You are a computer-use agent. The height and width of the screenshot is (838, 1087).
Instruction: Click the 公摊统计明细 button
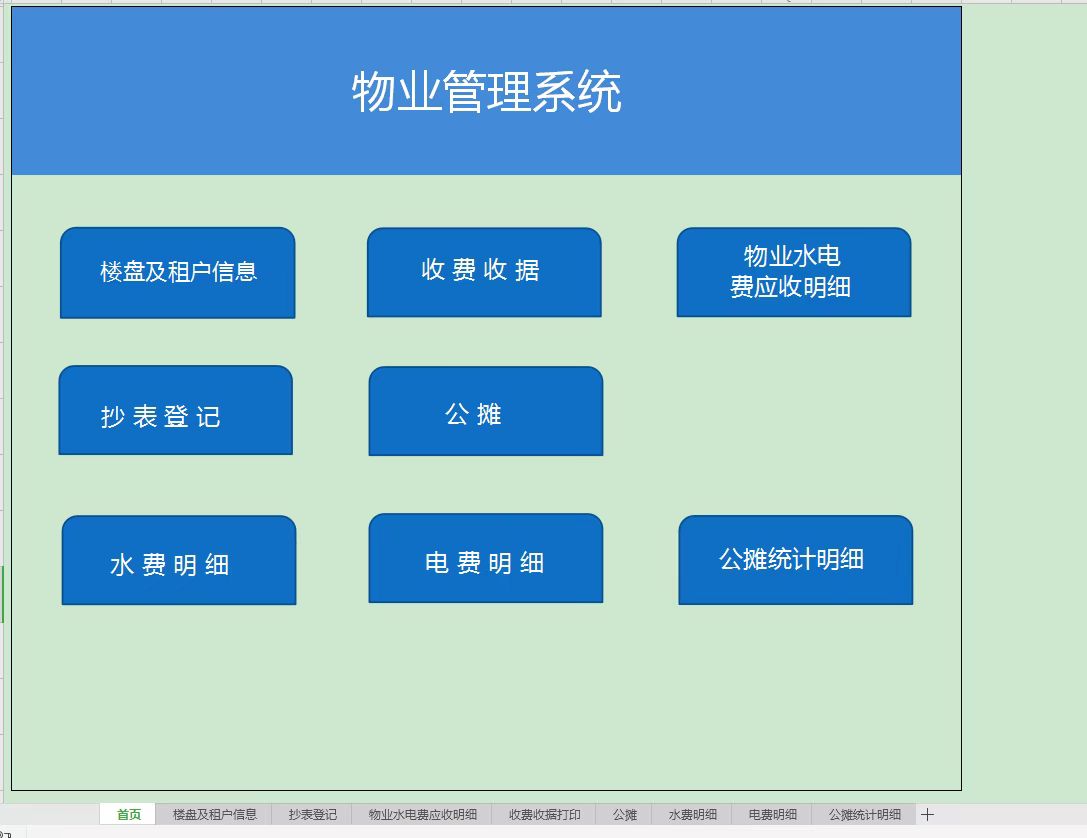[796, 558]
